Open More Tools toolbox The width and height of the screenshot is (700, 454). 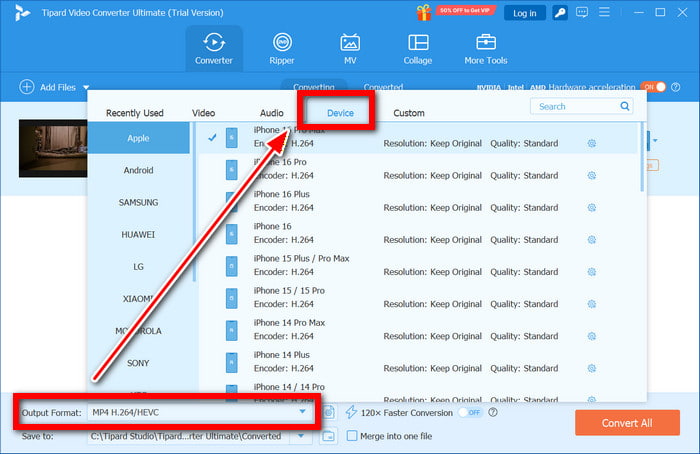point(486,48)
